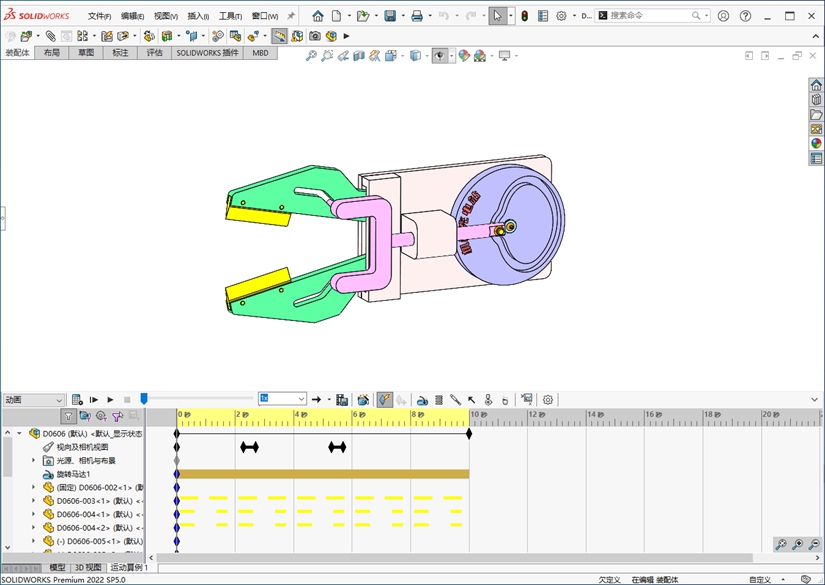Click the motion study Calculate icon
Viewport: 825px width, 585px height.
pyautogui.click(x=77, y=399)
